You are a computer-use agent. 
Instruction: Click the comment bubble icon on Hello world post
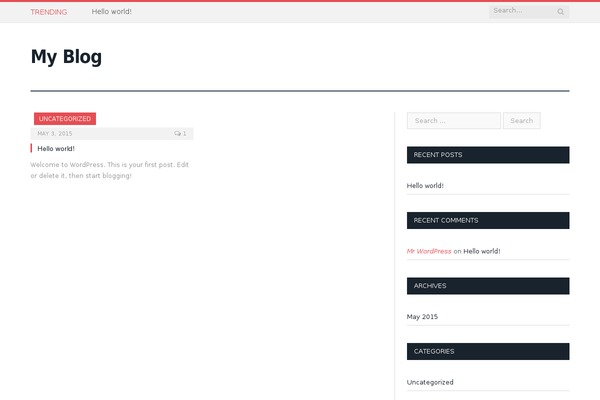pos(177,134)
